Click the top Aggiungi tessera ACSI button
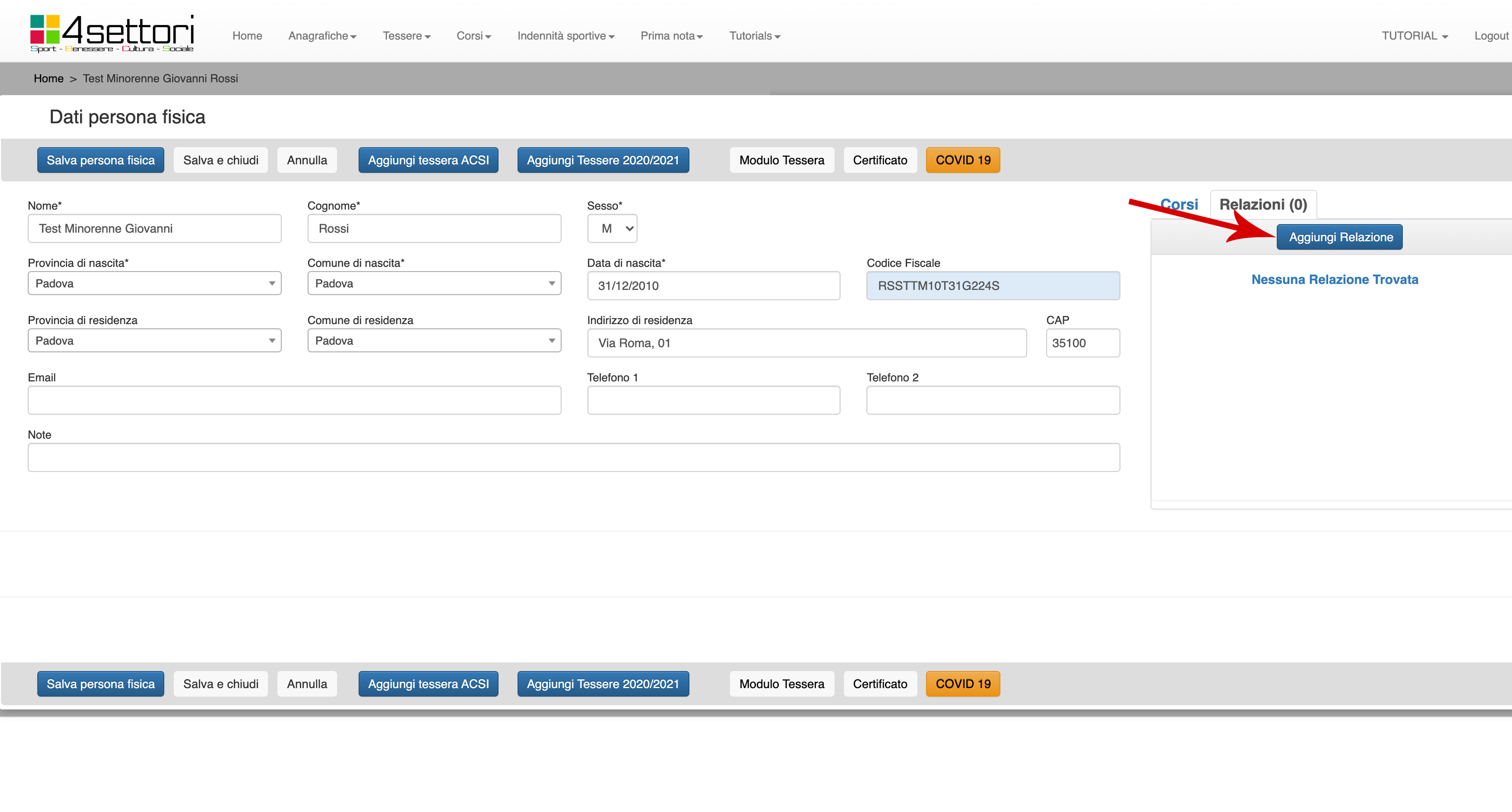Screen dimensions: 1512x812 pos(428,160)
